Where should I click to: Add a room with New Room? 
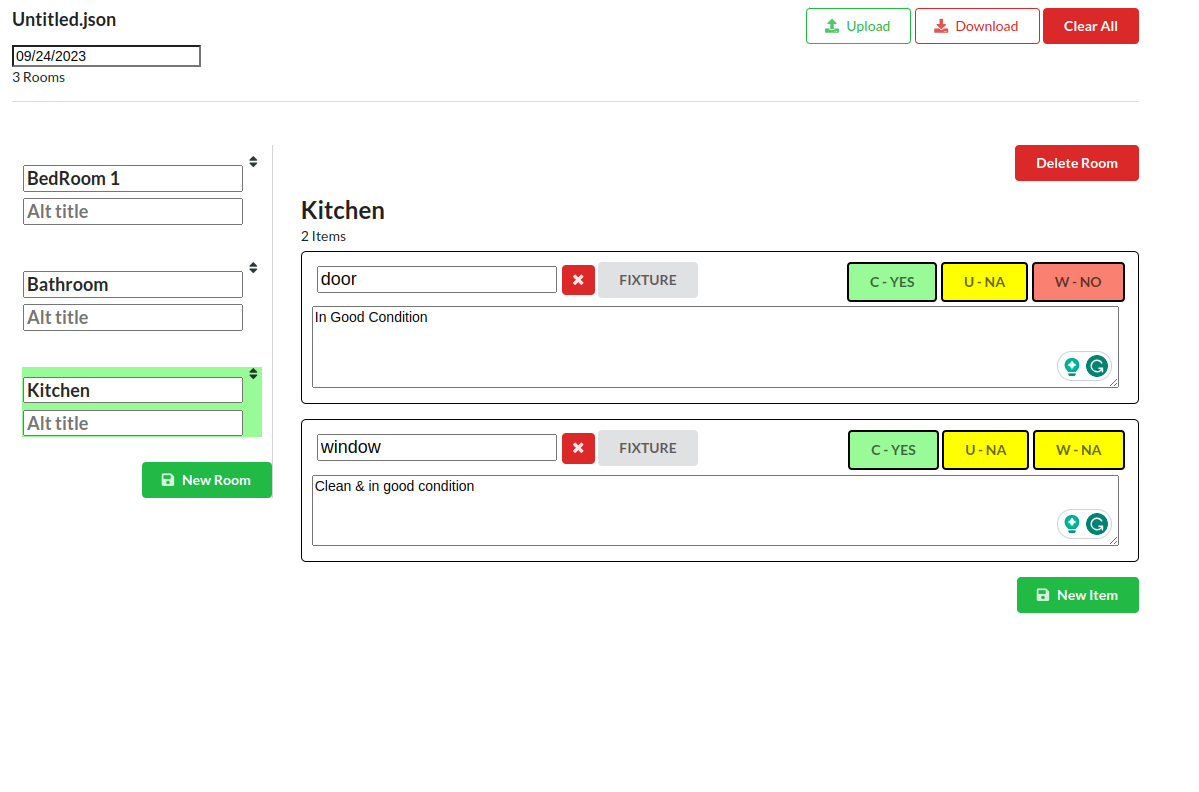207,480
